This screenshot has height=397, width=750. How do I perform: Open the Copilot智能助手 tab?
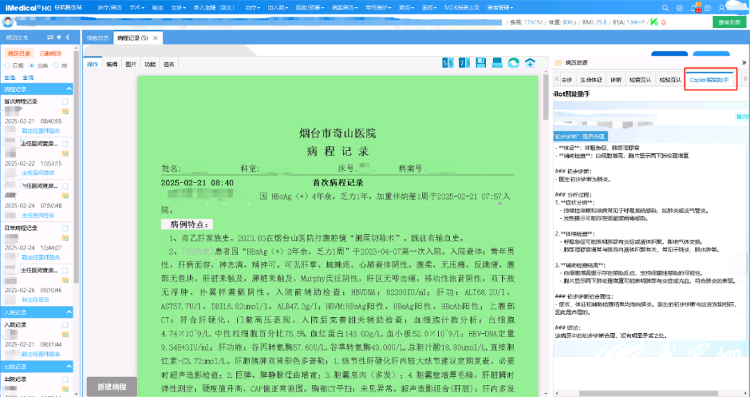710,80
